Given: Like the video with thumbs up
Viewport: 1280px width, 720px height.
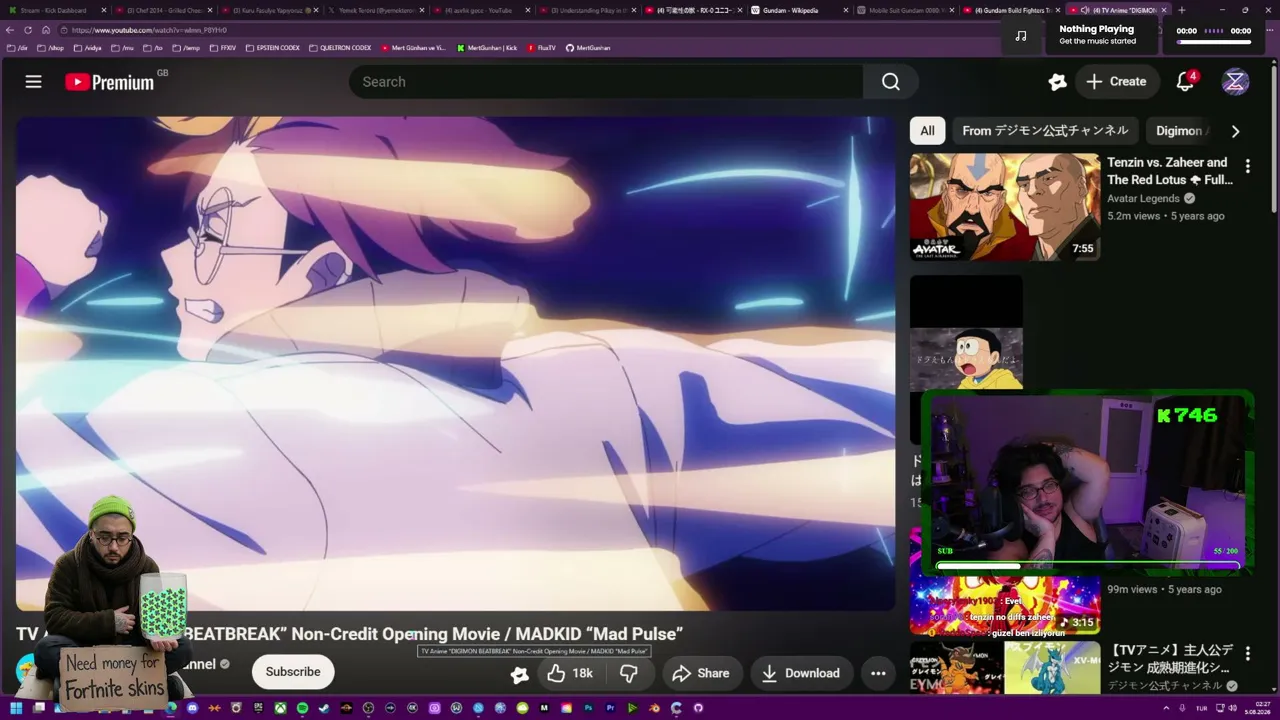Looking at the screenshot, I should coord(570,673).
